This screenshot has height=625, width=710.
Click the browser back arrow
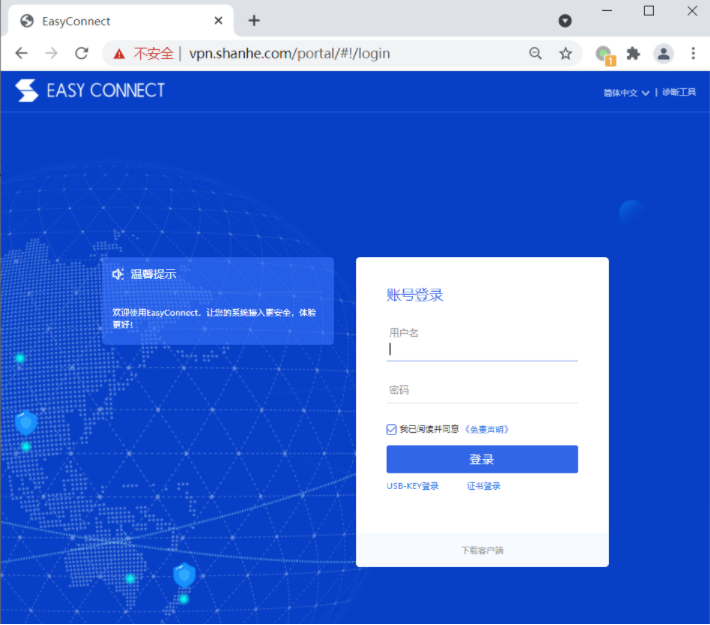click(x=21, y=53)
